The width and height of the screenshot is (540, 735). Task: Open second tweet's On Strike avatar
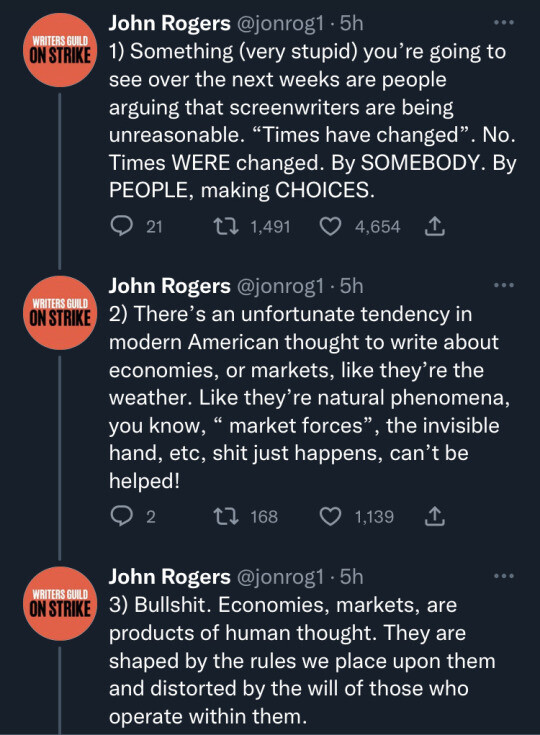[60, 313]
